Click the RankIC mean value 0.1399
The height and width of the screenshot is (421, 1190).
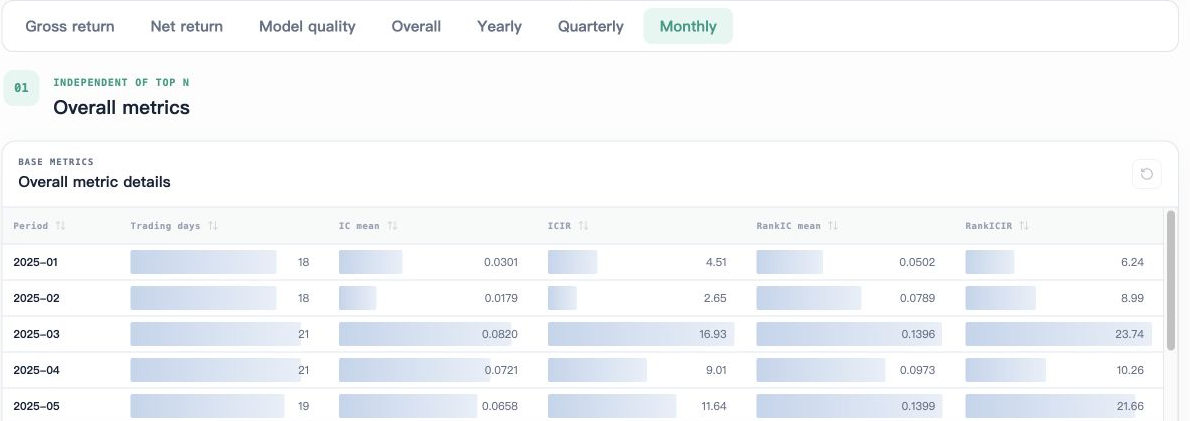click(918, 406)
